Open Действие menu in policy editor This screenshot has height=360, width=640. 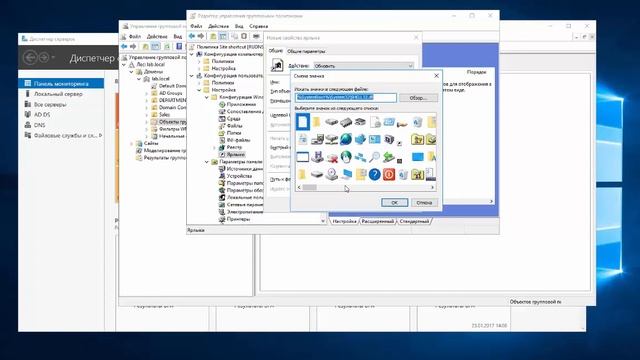(x=218, y=26)
